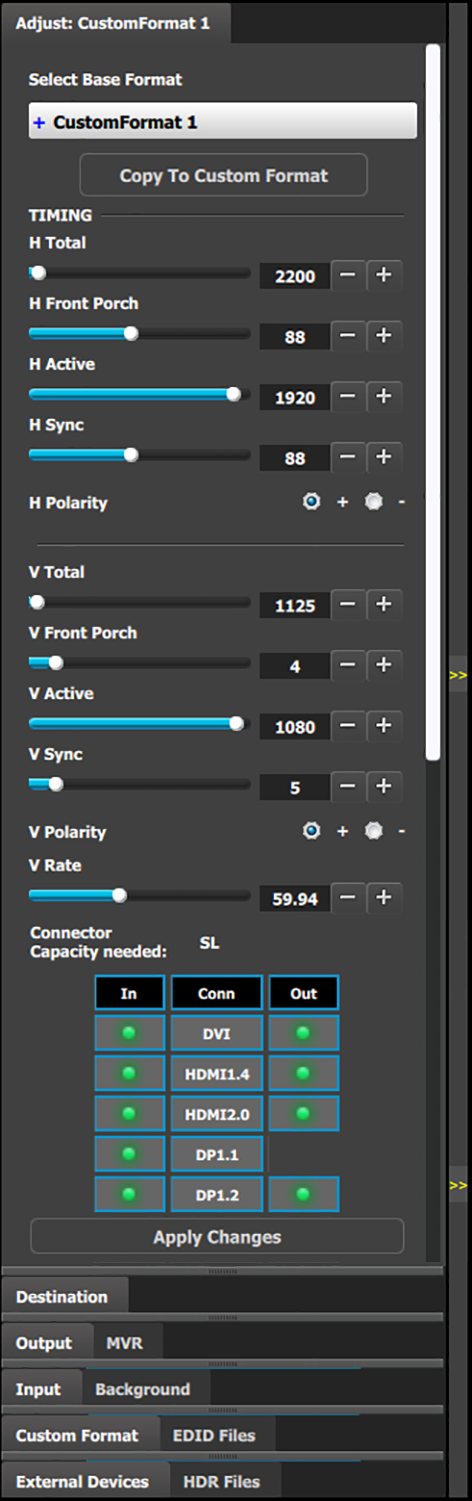Increase H Total with plus button
Screen dimensions: 472x1501
(384, 275)
